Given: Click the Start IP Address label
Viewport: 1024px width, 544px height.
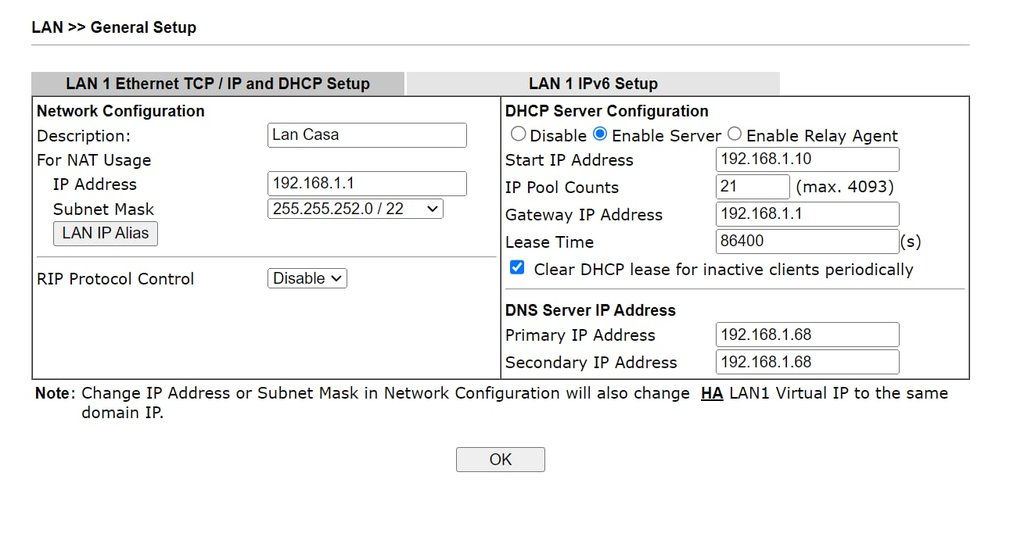Looking at the screenshot, I should click(569, 160).
